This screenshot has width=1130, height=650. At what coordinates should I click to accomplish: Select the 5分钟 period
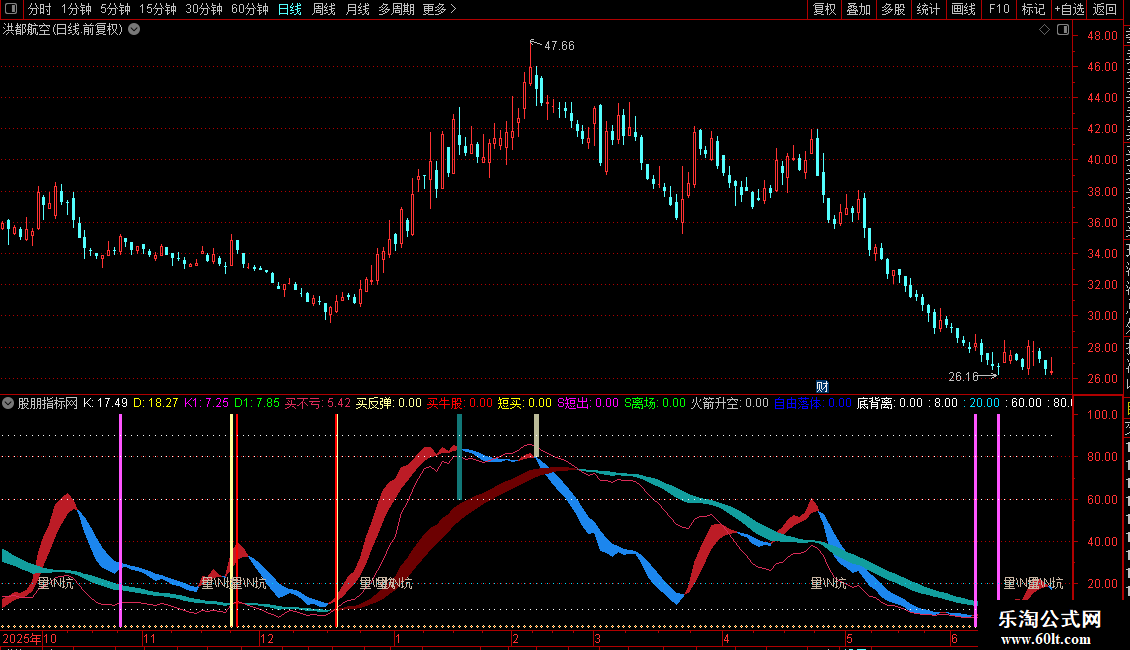115,9
